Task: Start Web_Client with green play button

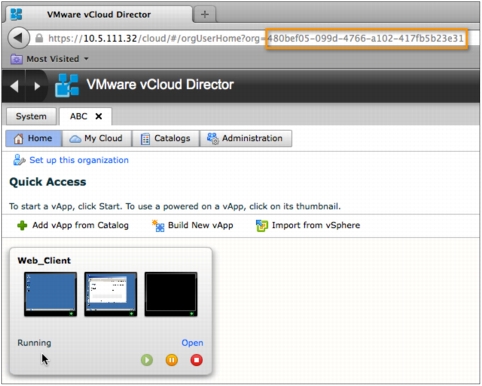Action: (147, 360)
